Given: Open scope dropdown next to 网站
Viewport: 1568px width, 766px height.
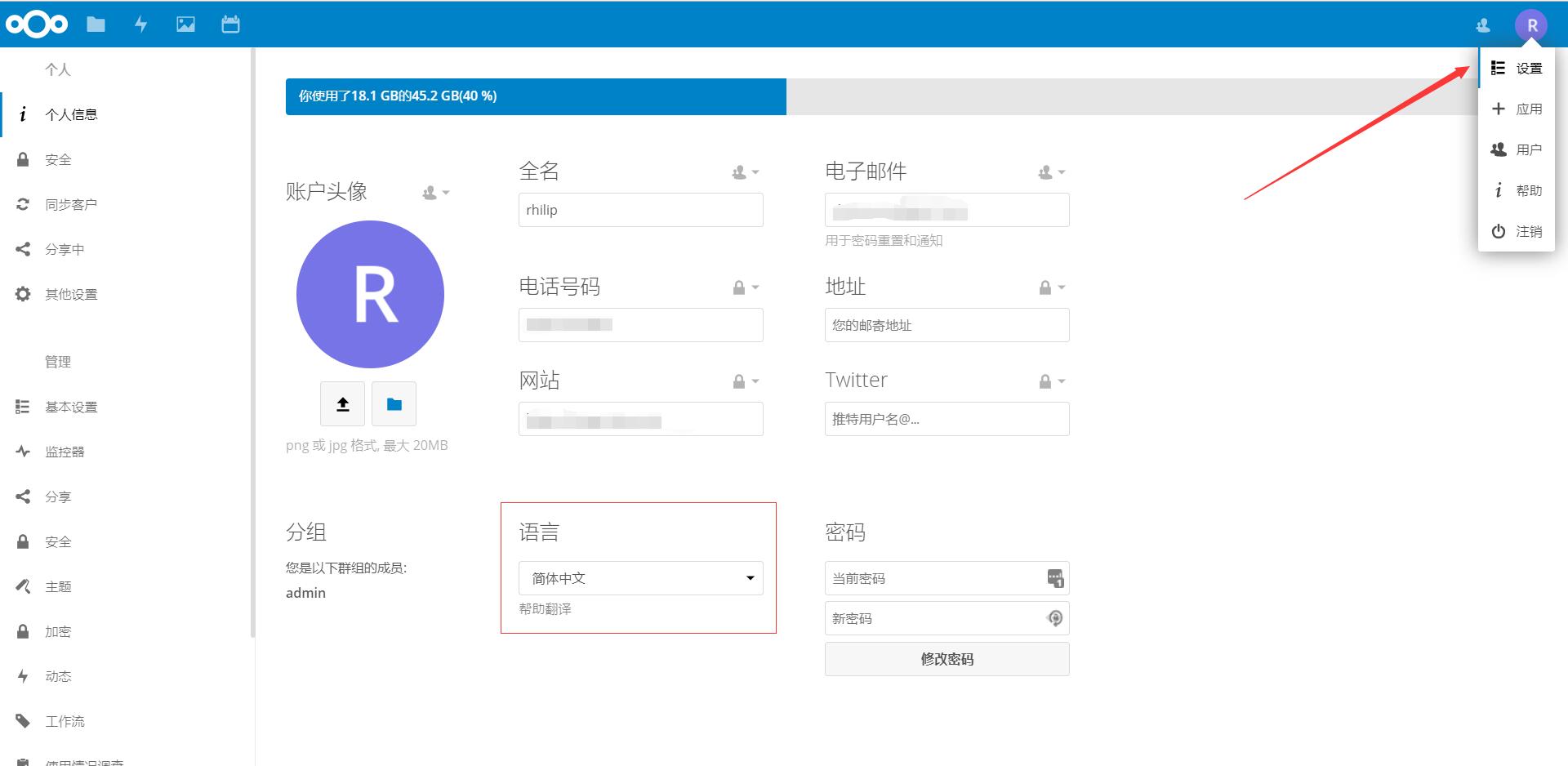Looking at the screenshot, I should pyautogui.click(x=746, y=381).
